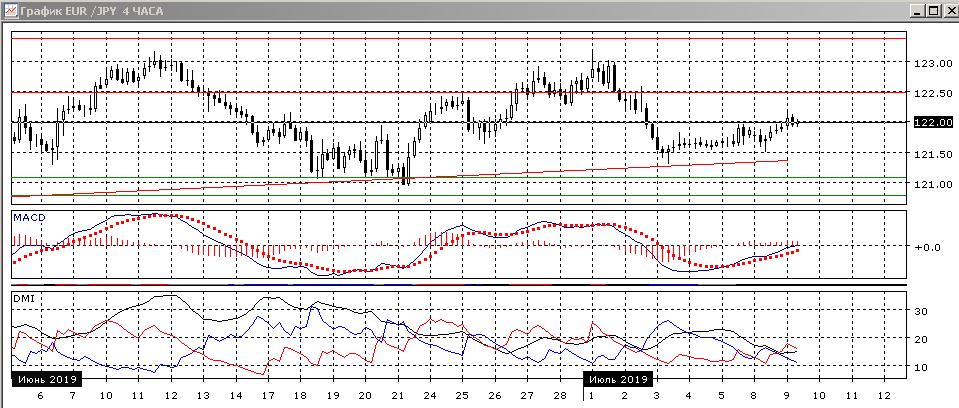
Task: Click the +0.0 MACD axis label
Action: [x=927, y=246]
